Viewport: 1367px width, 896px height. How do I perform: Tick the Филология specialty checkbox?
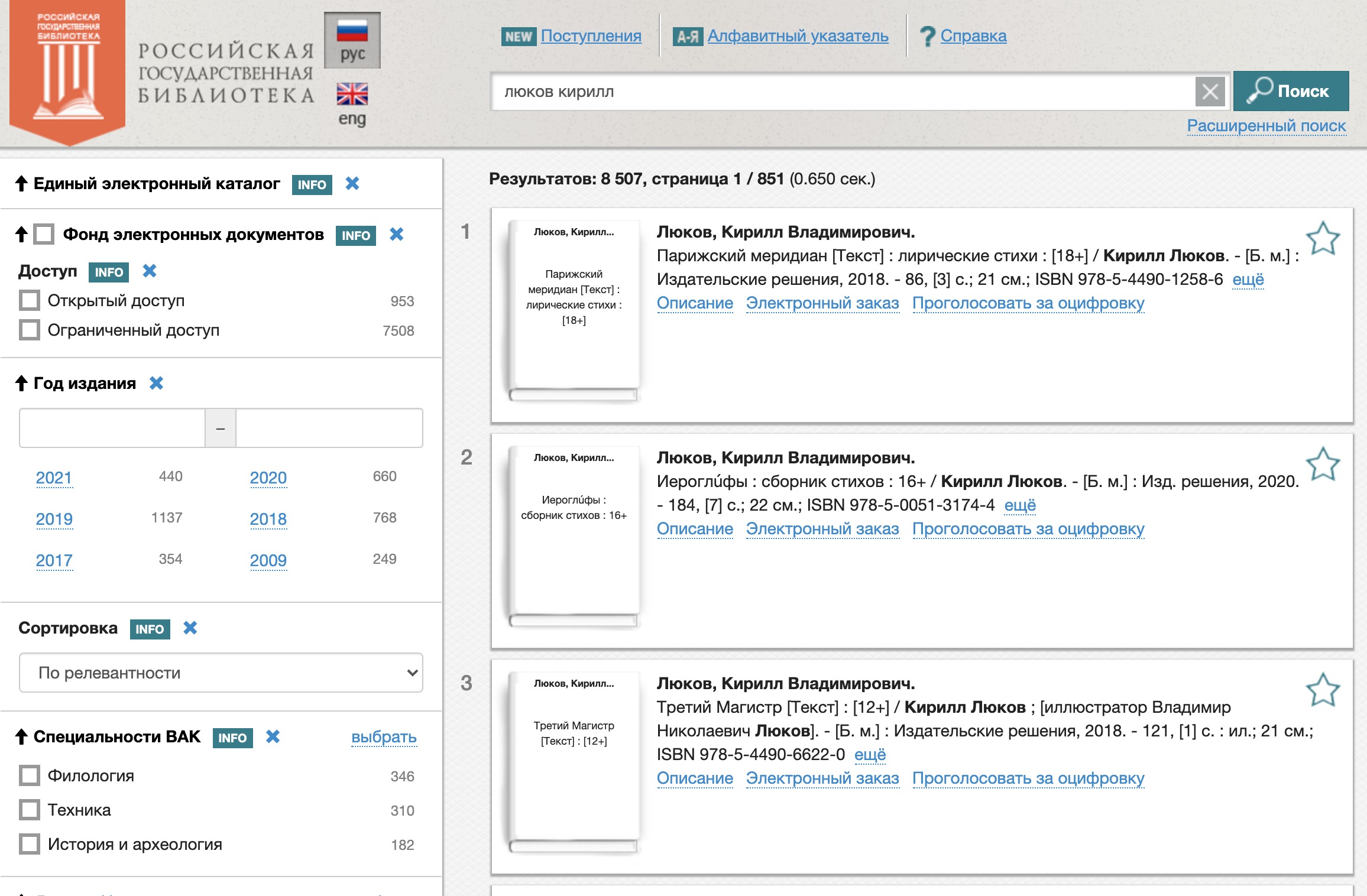30,776
